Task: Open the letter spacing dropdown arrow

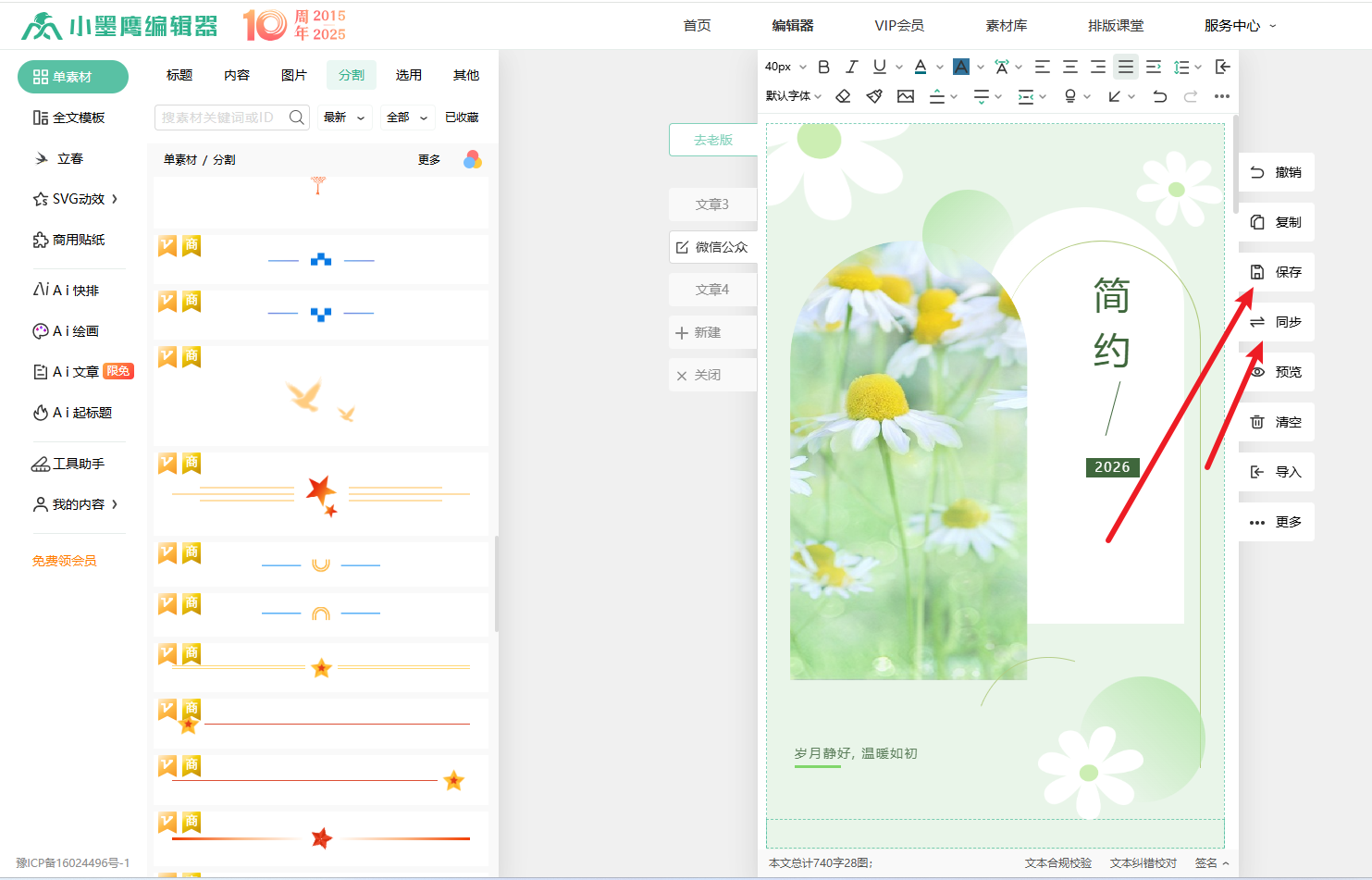Action: 1019,67
